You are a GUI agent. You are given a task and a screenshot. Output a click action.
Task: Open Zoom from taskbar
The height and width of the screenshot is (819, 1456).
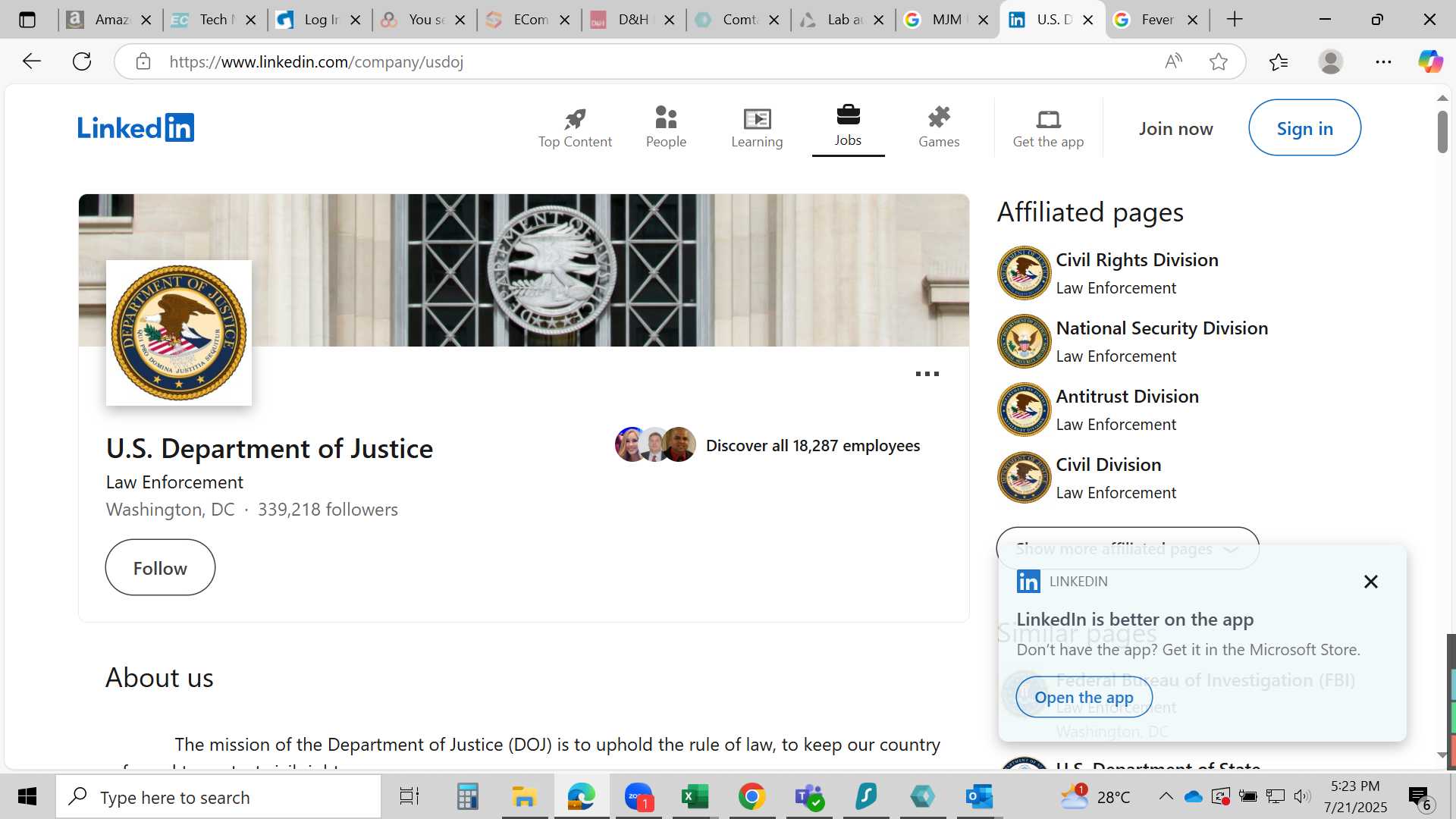639,796
